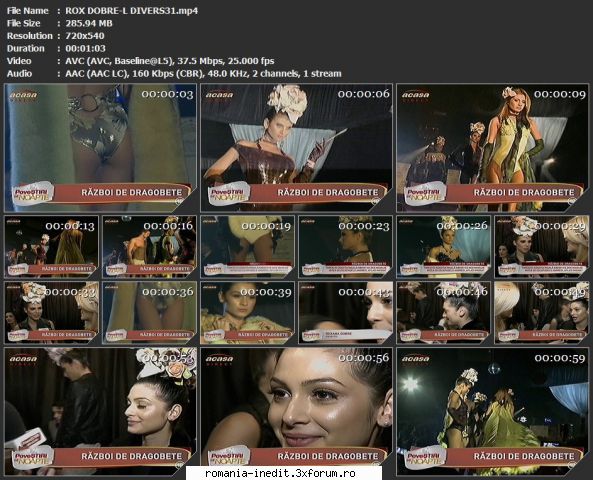
Task: Open the frame at 00:00:13
Action: point(51,247)
